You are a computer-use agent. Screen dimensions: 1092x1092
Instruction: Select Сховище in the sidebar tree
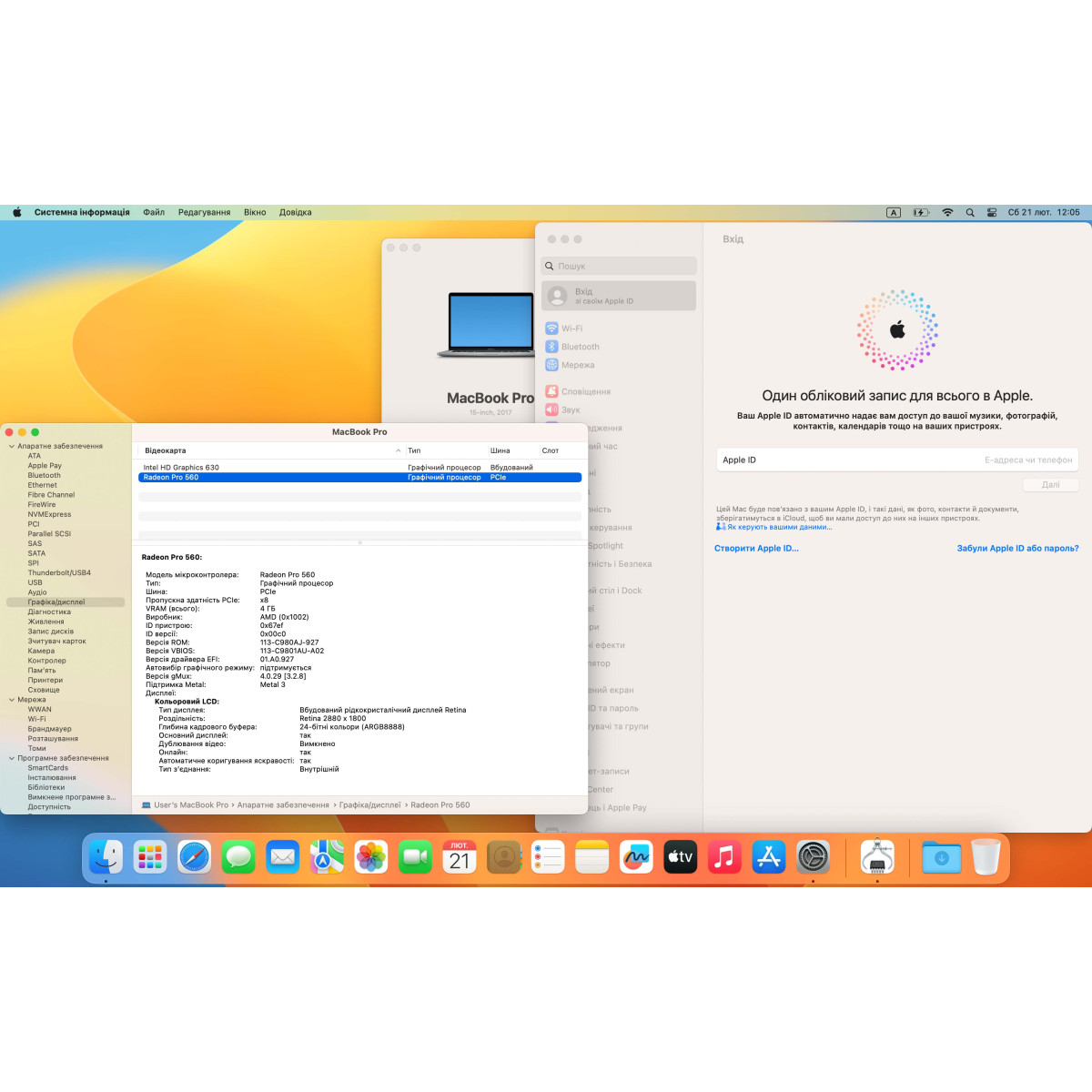pyautogui.click(x=44, y=690)
